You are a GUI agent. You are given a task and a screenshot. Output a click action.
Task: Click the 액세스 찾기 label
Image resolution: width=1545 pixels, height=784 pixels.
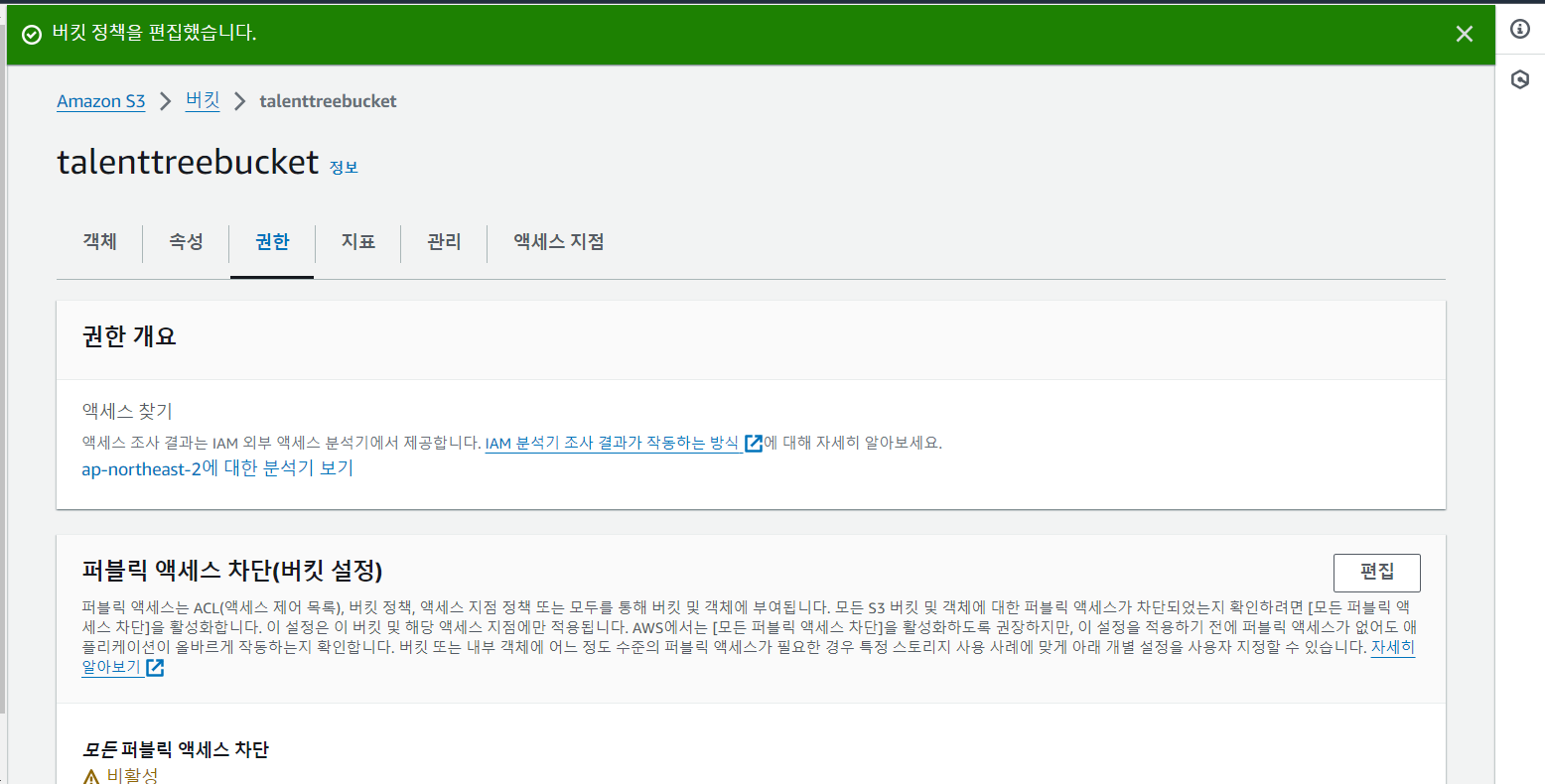(127, 411)
